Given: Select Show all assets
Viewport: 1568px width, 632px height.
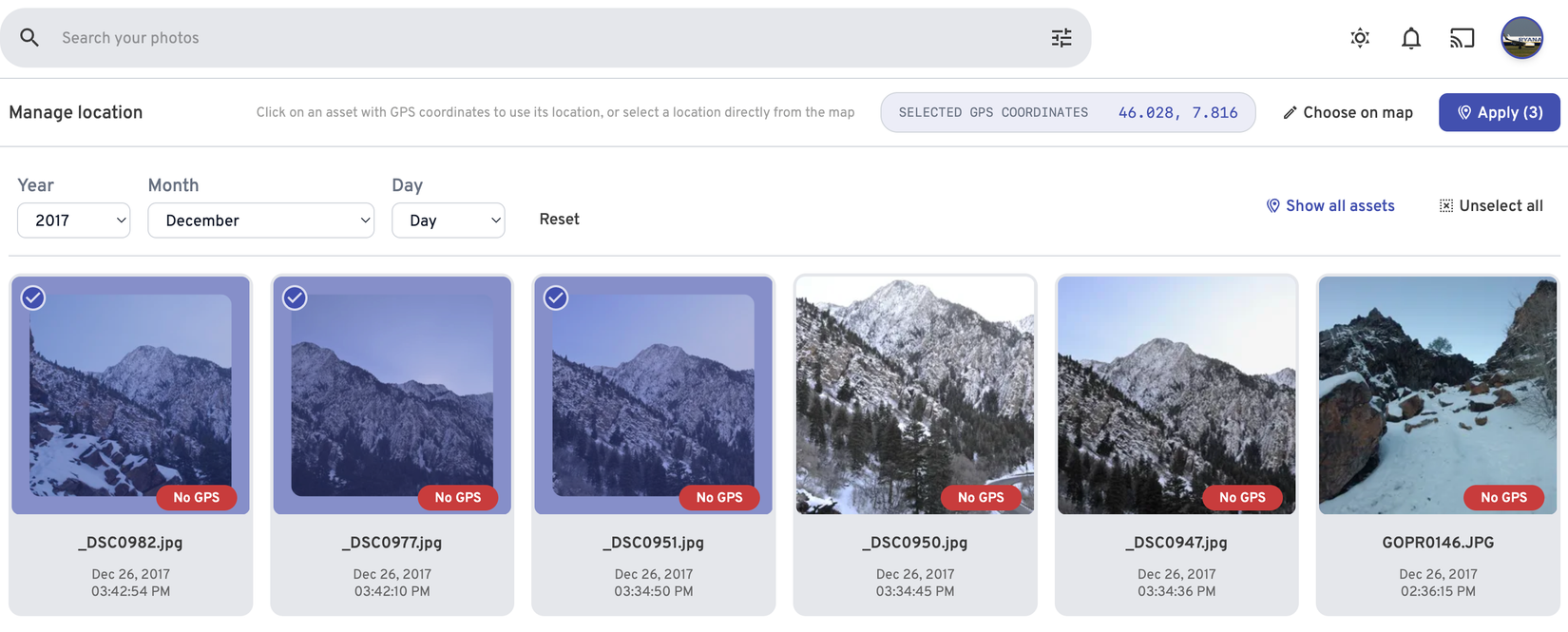Looking at the screenshot, I should coord(1340,205).
